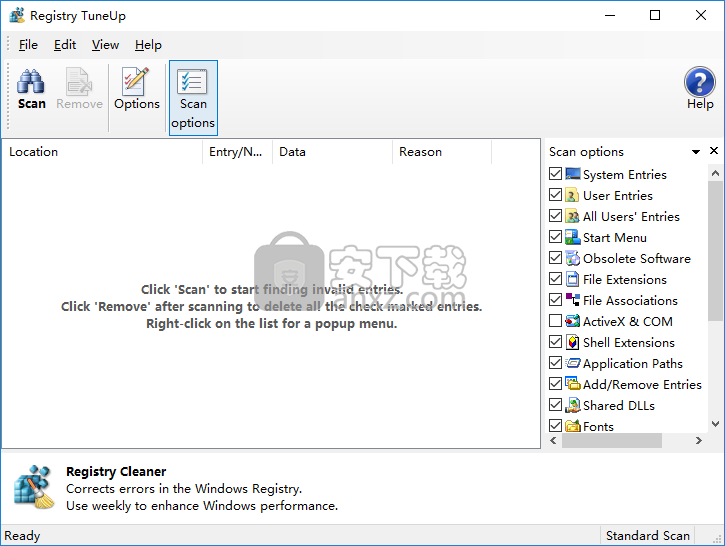This screenshot has width=725, height=546.
Task: Toggle the Add/Remove Entries checkbox
Action: coord(555,383)
